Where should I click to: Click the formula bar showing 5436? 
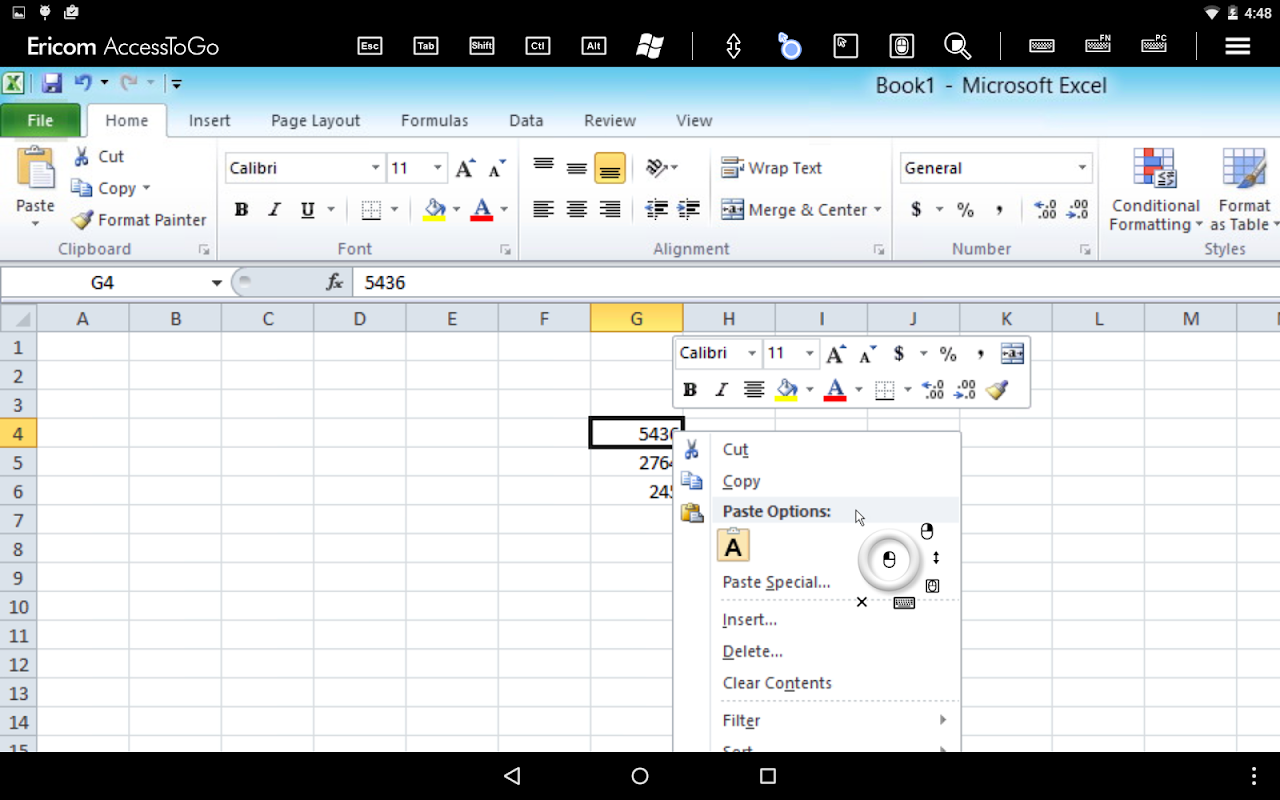(x=815, y=283)
